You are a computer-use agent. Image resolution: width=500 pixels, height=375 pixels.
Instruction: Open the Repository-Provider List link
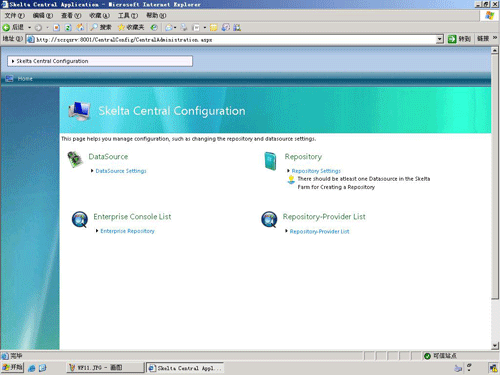click(x=319, y=231)
